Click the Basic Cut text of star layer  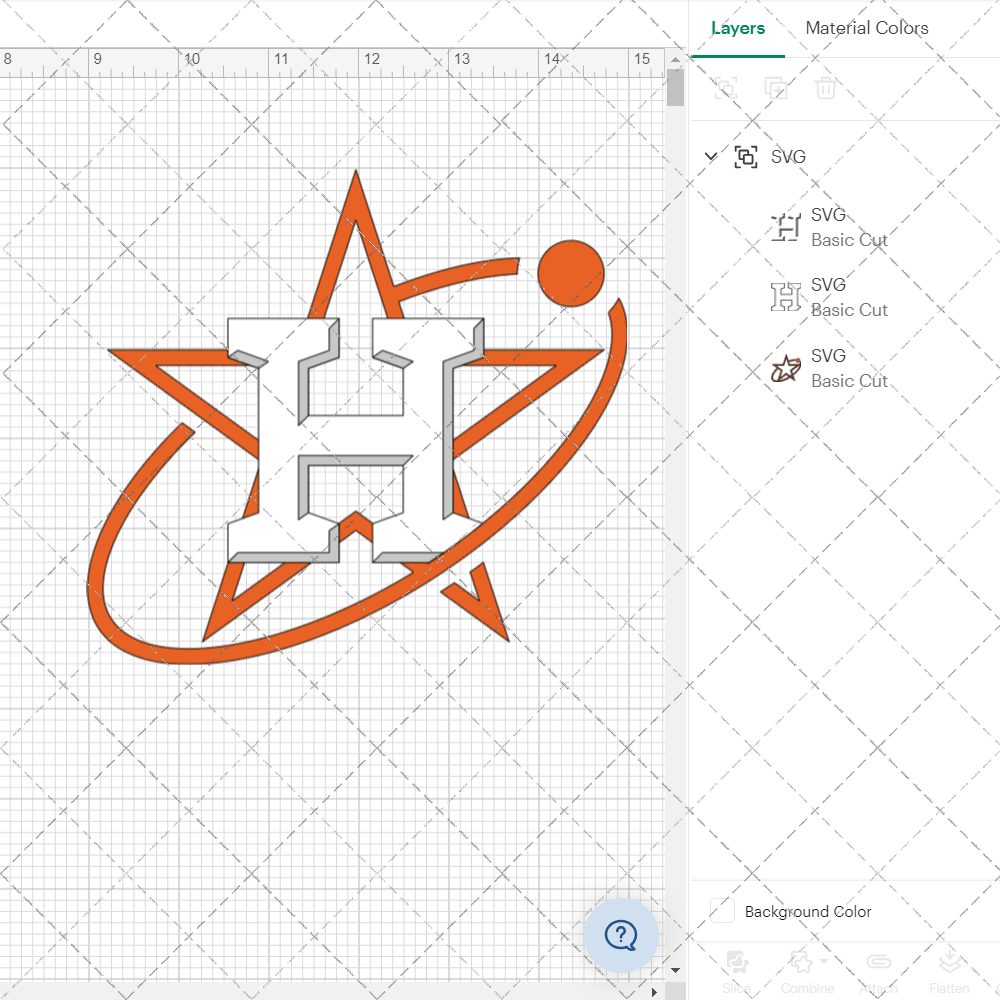849,381
